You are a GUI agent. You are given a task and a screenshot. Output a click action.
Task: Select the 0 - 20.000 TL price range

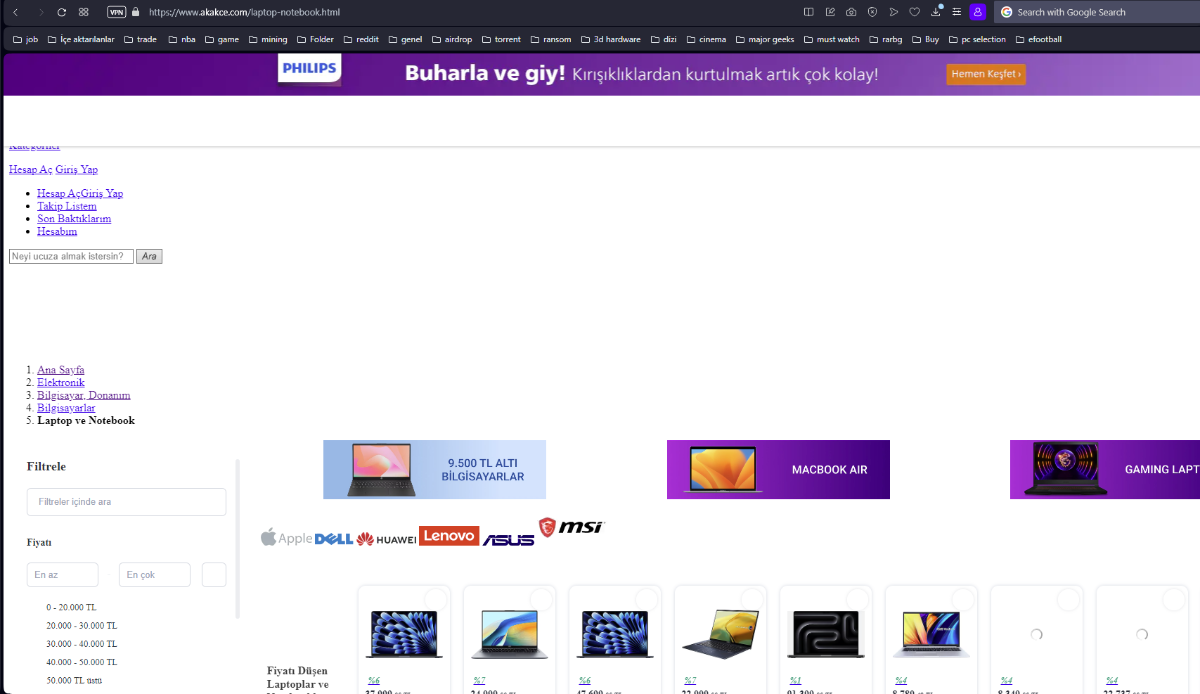pyautogui.click(x=71, y=607)
